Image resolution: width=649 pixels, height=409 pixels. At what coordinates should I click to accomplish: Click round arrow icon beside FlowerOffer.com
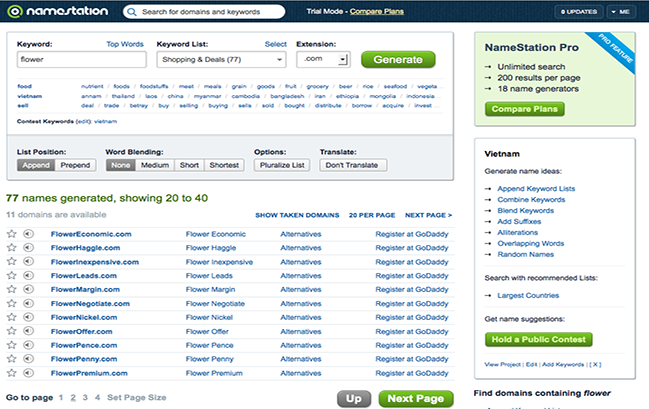pyautogui.click(x=28, y=331)
